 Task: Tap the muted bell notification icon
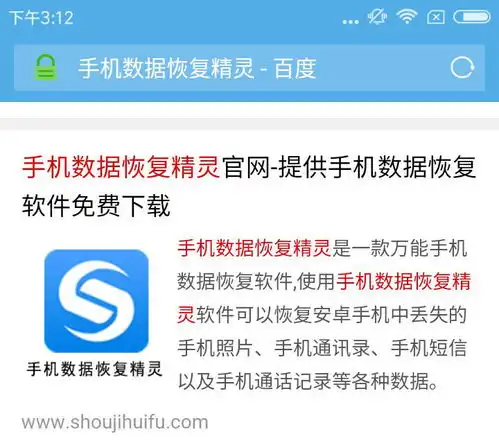377,17
